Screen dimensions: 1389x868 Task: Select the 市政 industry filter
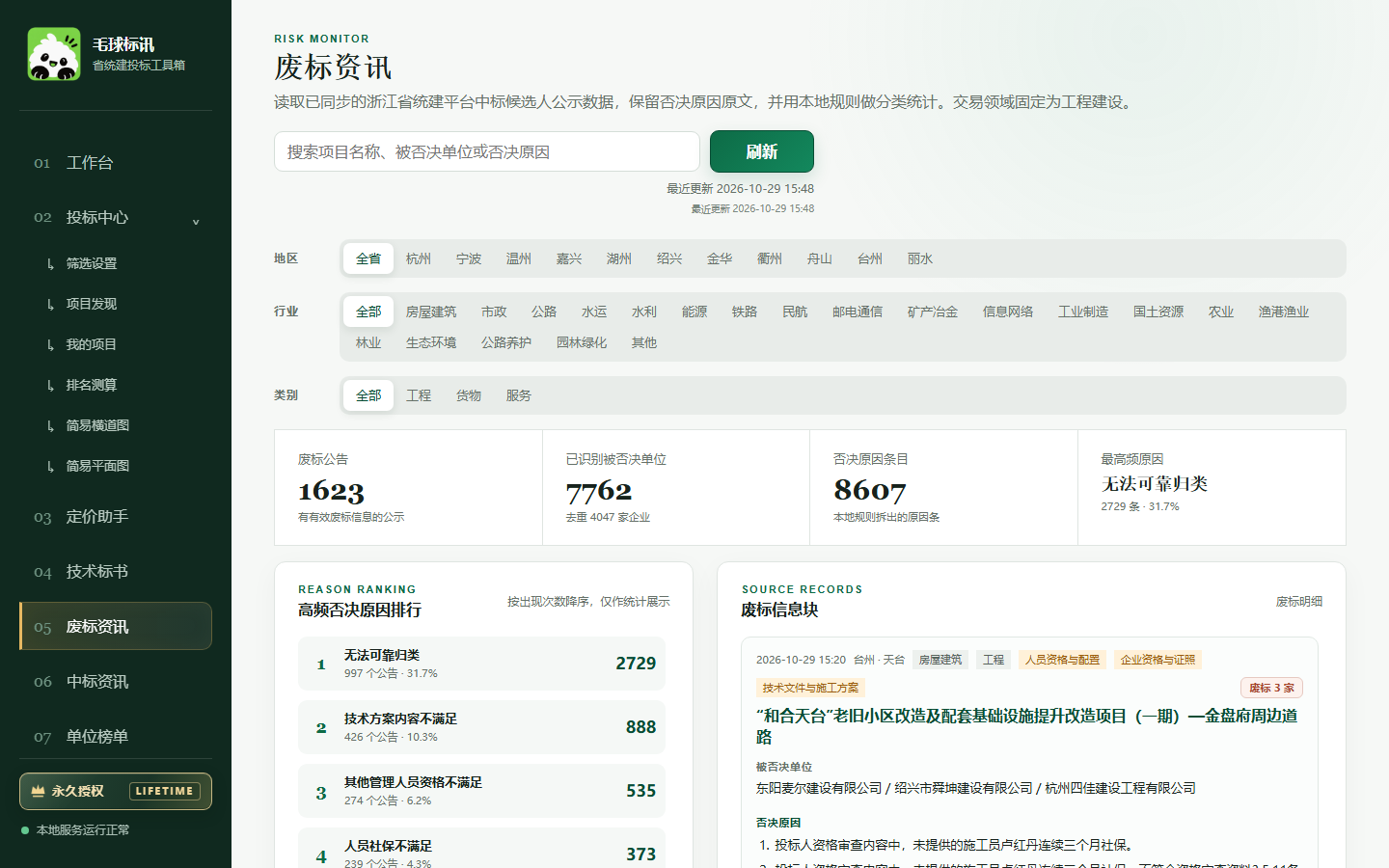point(494,312)
